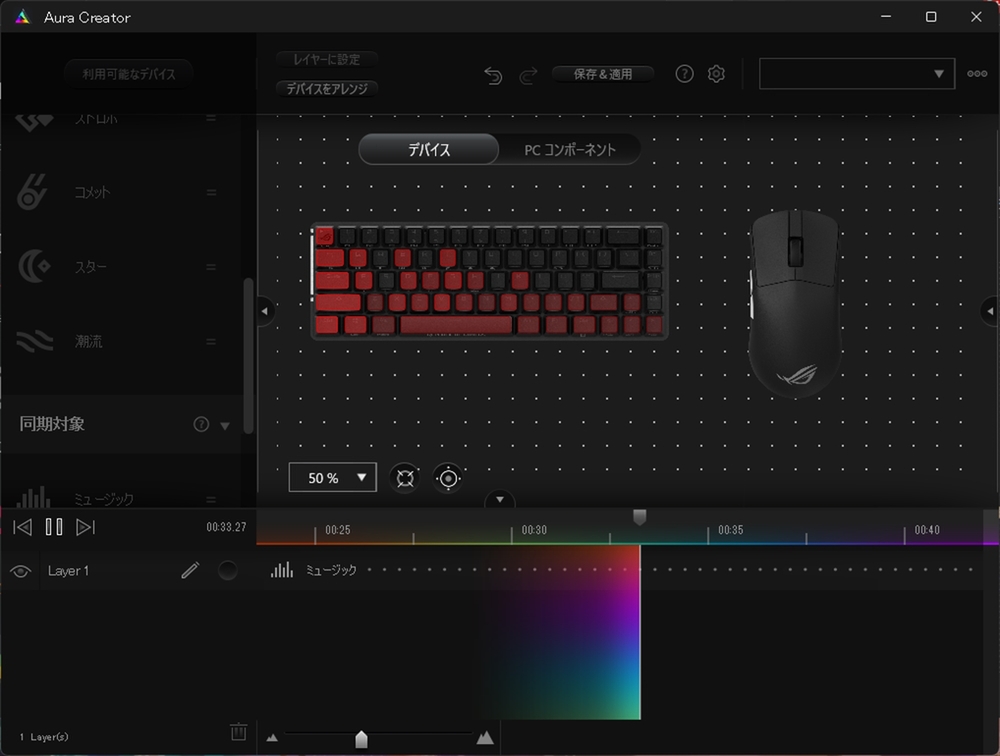The image size is (1000, 756).
Task: Collapse the 同期対象 section arrow
Action: coord(225,426)
